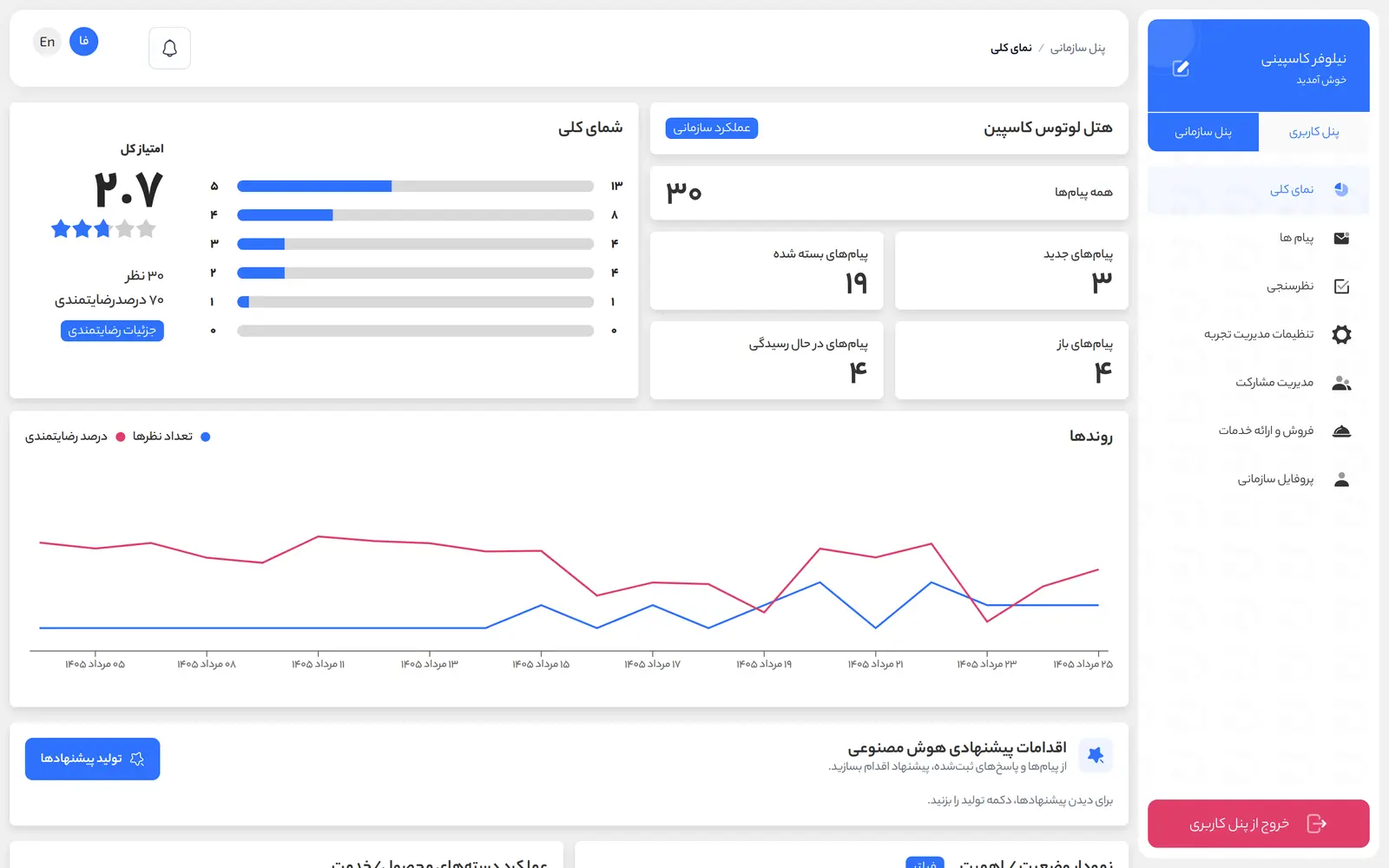Click the service bell icon for فروش و ارائه خدمات
The image size is (1389, 868).
1341,431
